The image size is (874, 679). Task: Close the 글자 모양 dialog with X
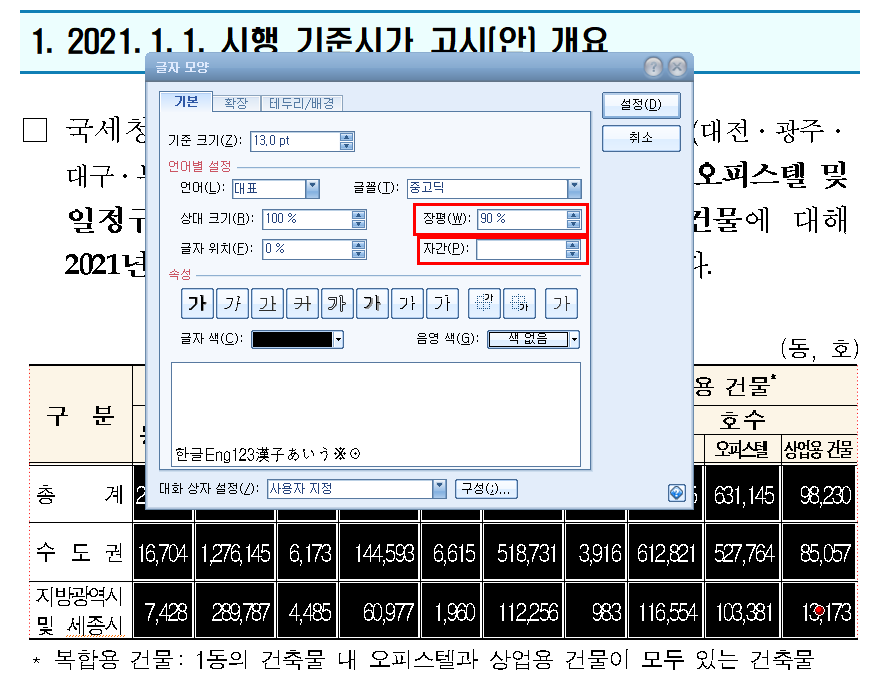coord(677,67)
